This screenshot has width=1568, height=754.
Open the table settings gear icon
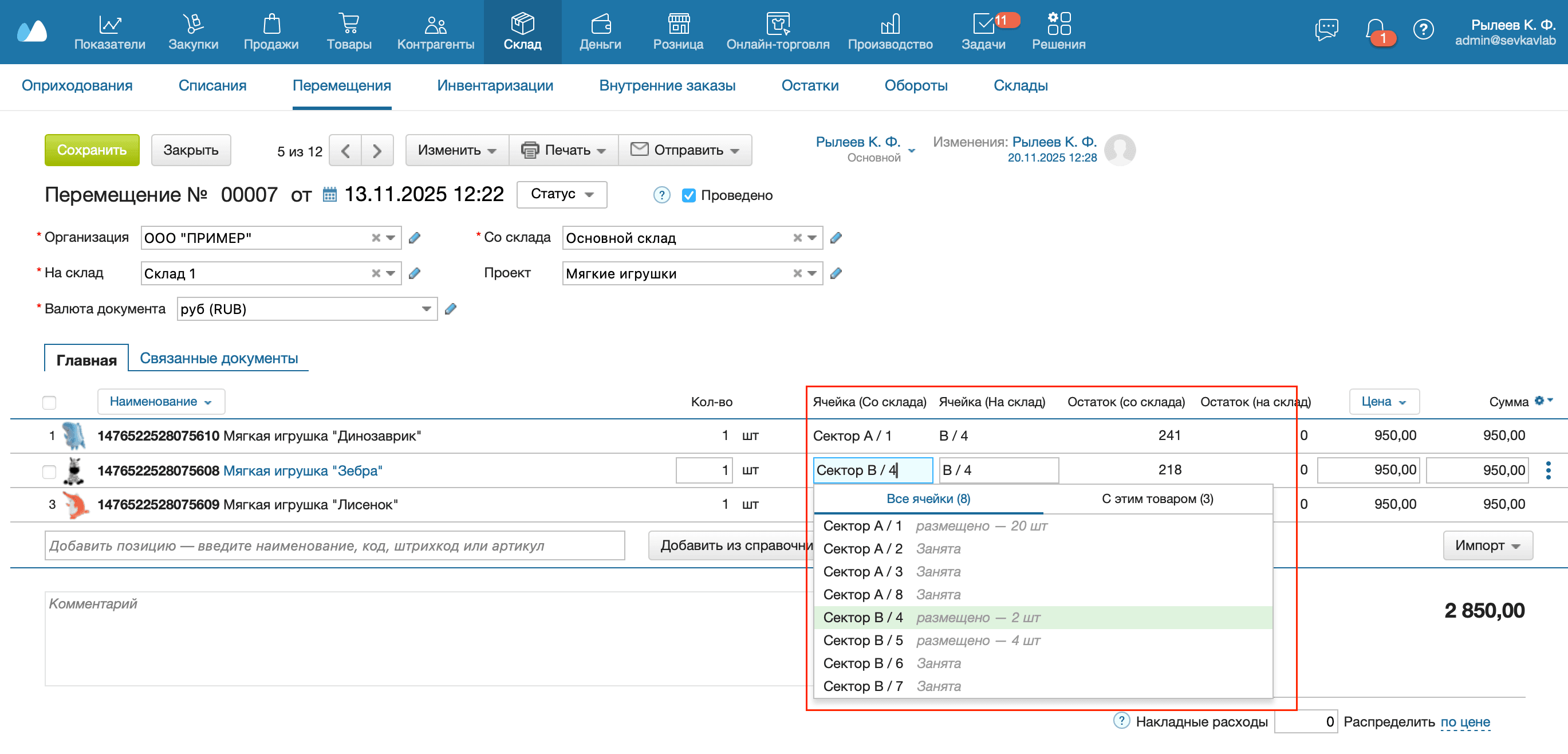(x=1539, y=400)
